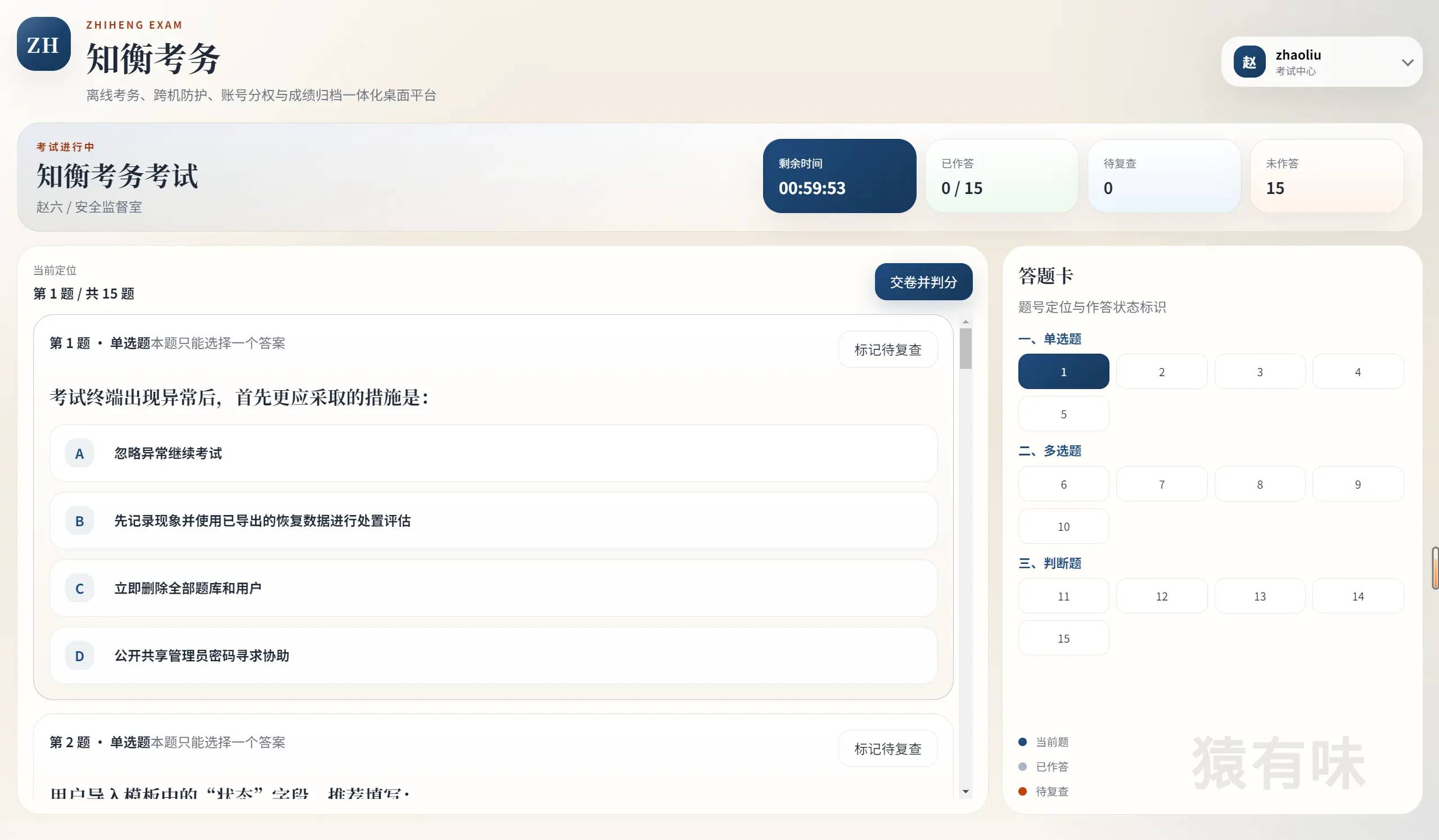Click the ZH logo icon
The image size is (1439, 840).
[x=43, y=44]
